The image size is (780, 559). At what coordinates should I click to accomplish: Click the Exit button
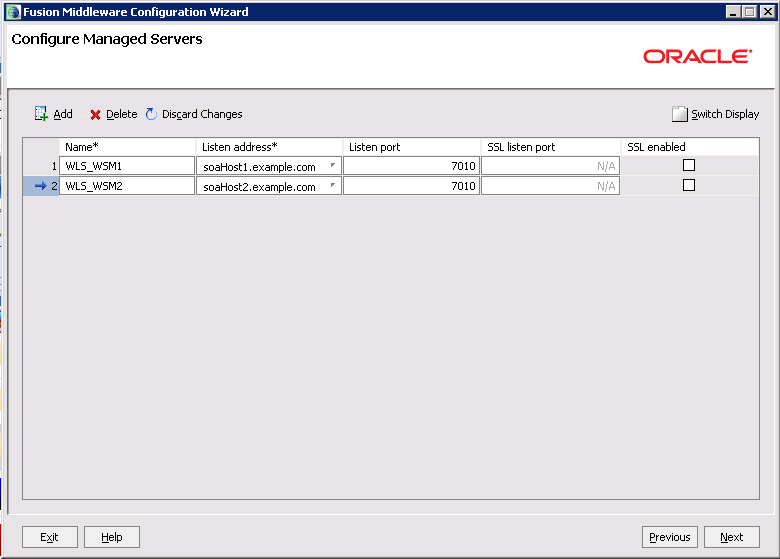click(x=50, y=537)
